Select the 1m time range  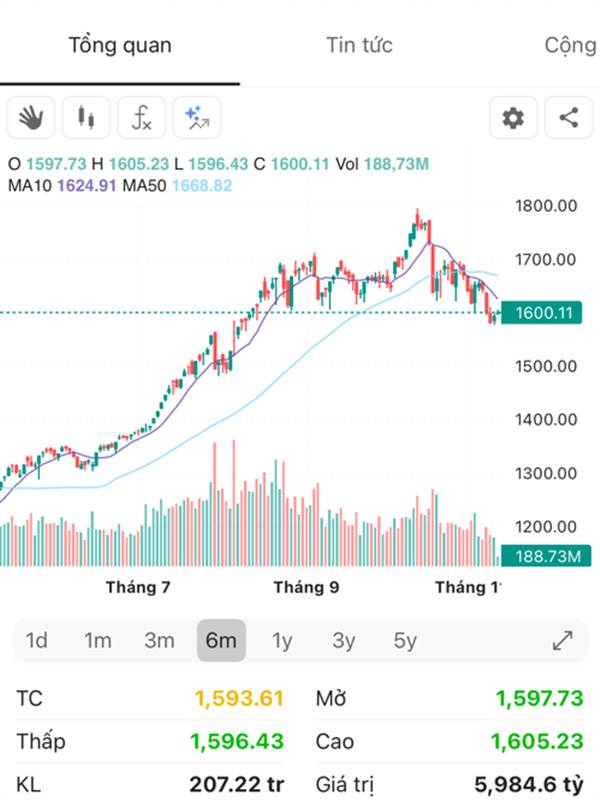97,641
